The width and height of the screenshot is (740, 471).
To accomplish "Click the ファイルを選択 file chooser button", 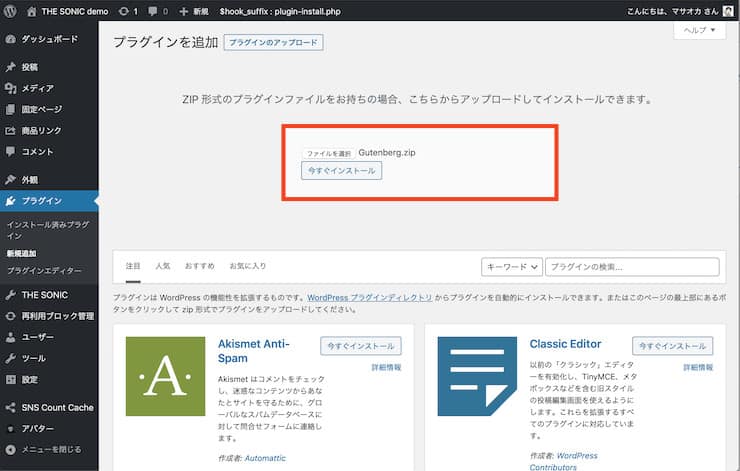I will coord(328,153).
